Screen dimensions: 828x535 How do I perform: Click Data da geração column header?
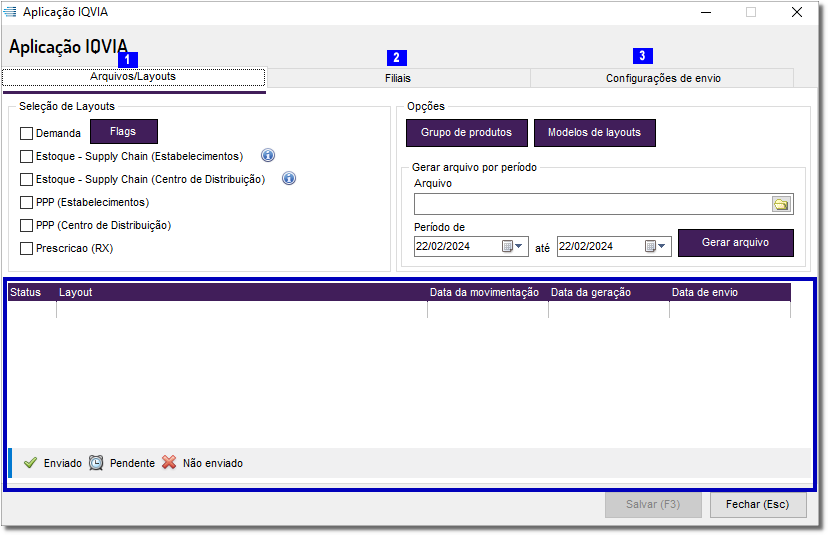pyautogui.click(x=608, y=292)
